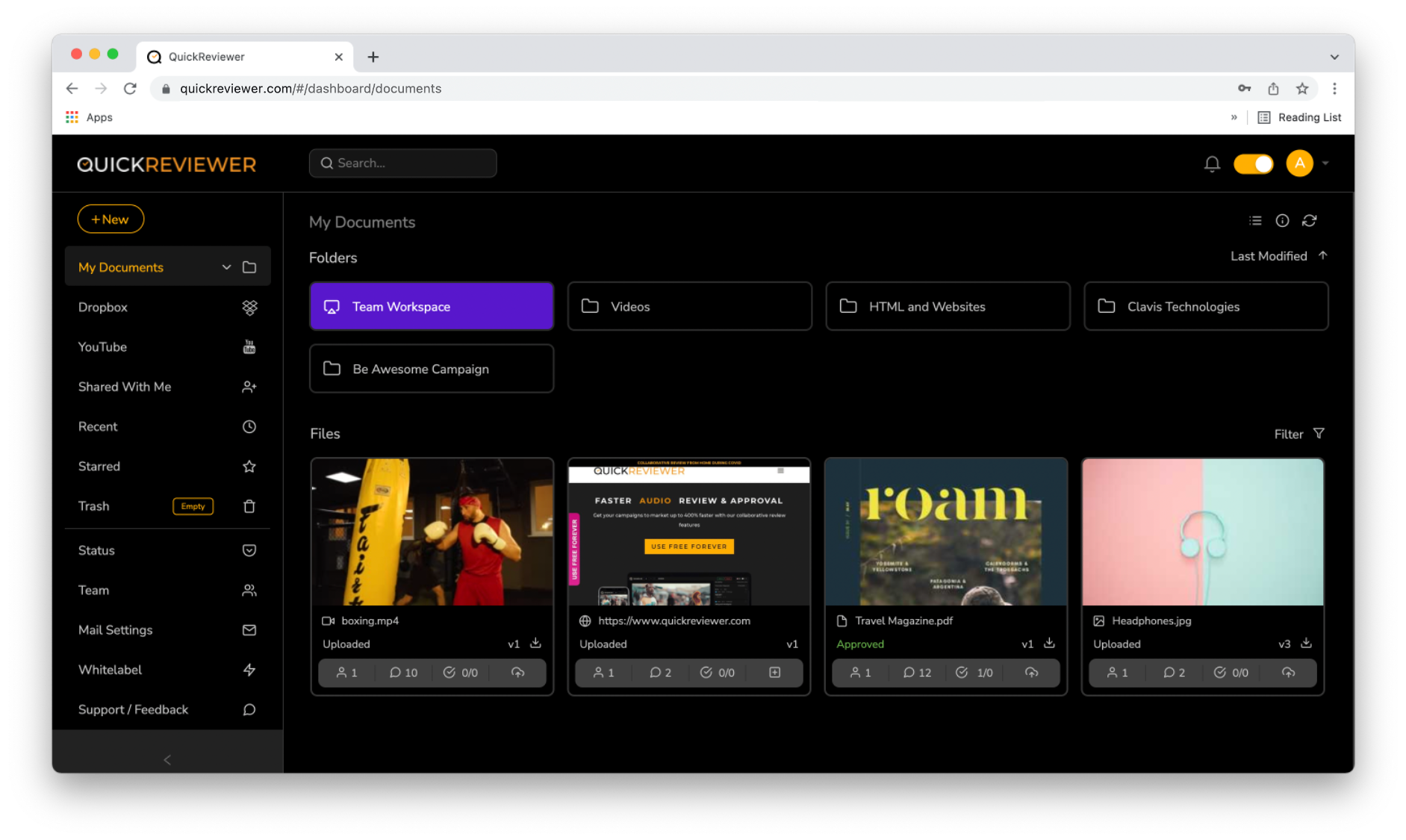Open the Team Workspace folder
The width and height of the screenshot is (1406, 840).
coord(432,306)
